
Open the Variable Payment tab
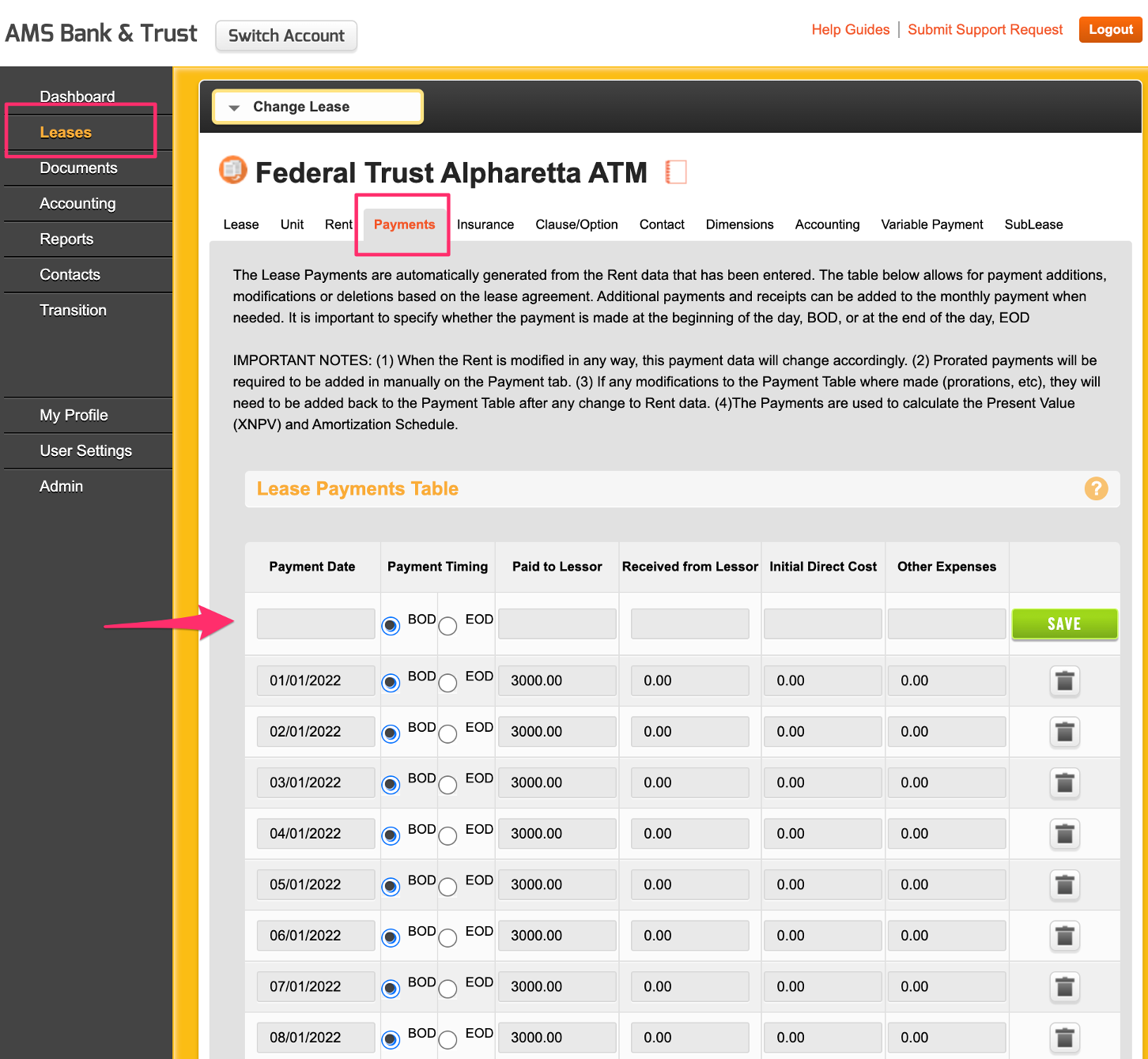(931, 224)
